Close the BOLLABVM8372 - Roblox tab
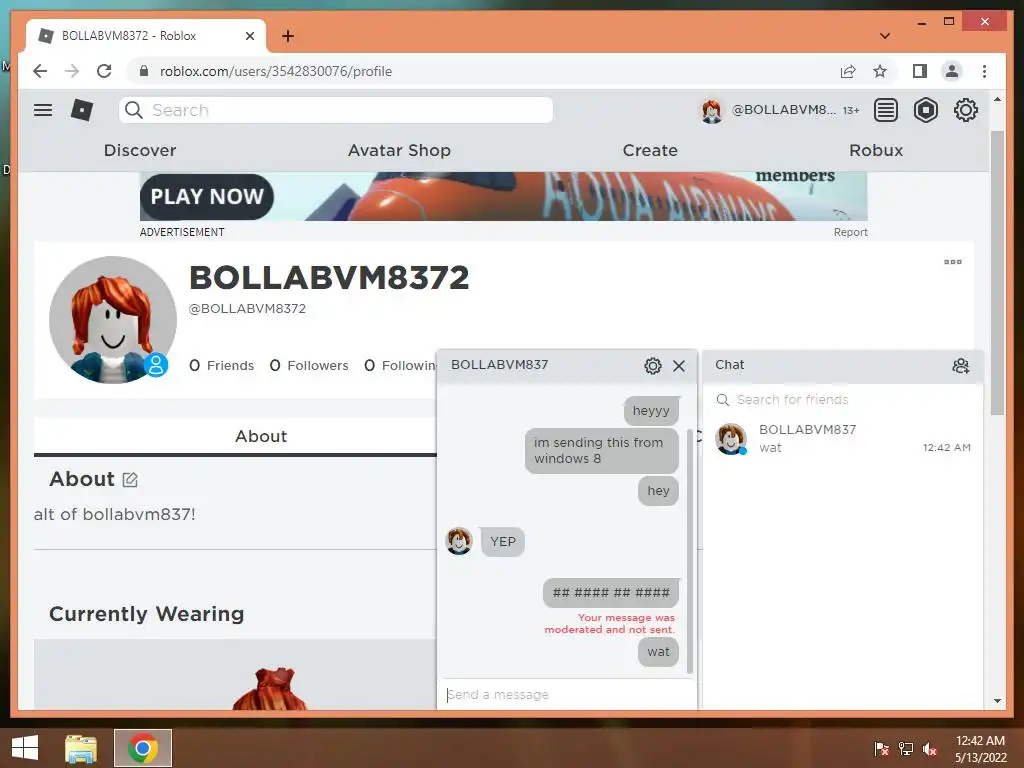This screenshot has width=1024, height=768. pos(249,36)
